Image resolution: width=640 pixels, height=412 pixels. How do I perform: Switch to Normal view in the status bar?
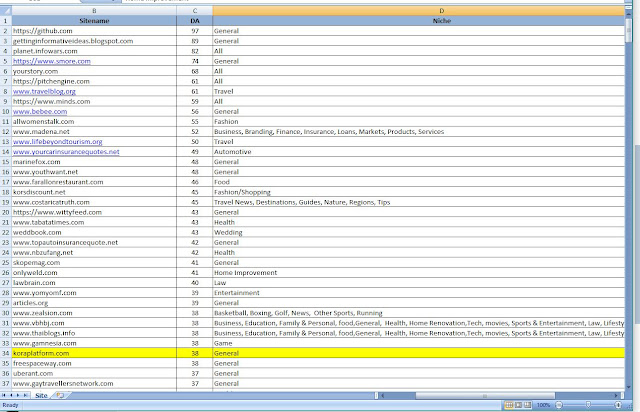coord(509,405)
